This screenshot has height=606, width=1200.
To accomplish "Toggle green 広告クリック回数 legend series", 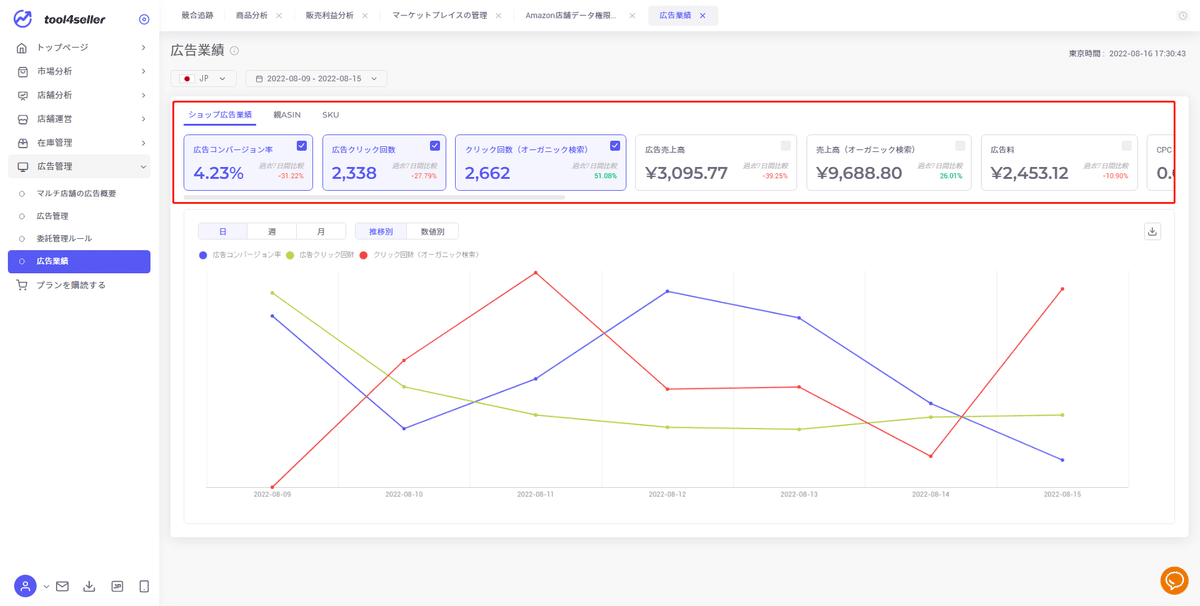I will [321, 255].
